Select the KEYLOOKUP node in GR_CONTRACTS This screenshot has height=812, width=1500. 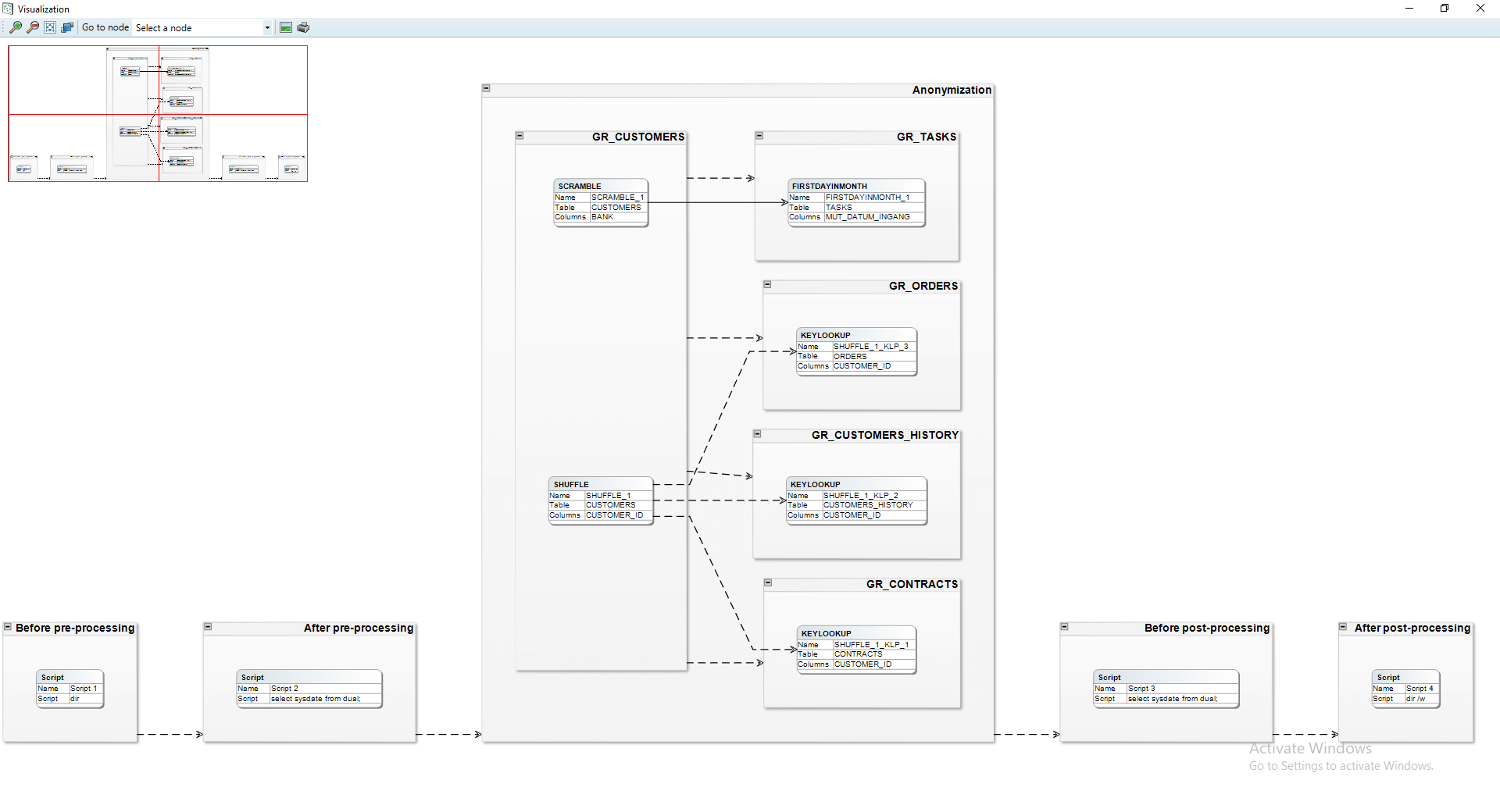pyautogui.click(x=855, y=649)
